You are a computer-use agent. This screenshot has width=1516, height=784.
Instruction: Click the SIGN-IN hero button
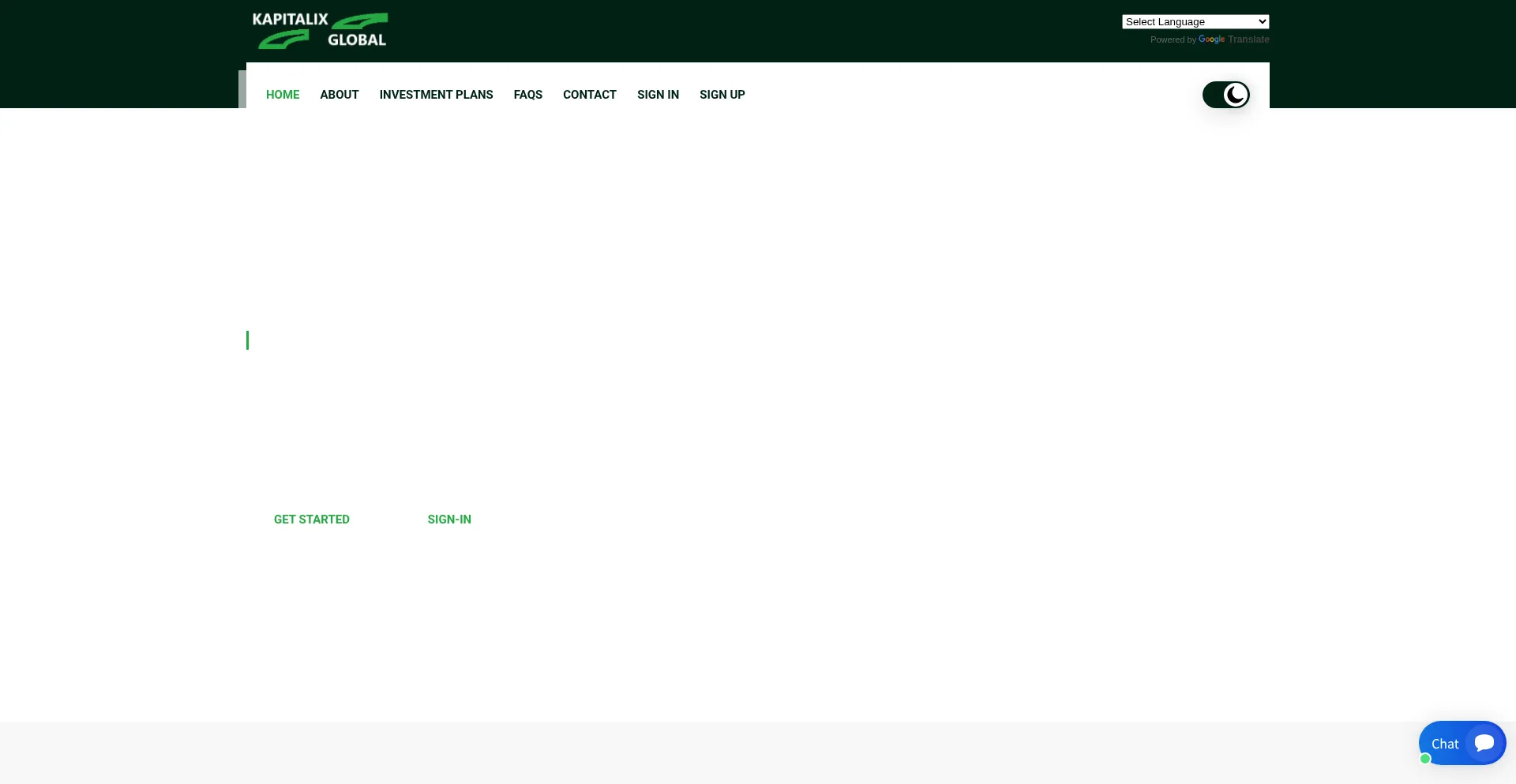point(449,520)
